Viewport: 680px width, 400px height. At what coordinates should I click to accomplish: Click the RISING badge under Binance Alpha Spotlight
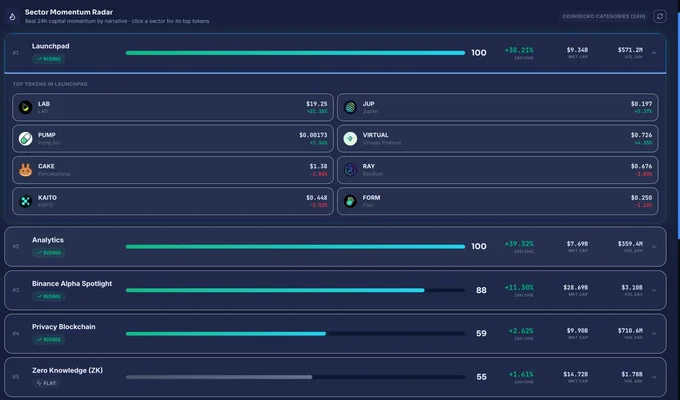(x=49, y=296)
